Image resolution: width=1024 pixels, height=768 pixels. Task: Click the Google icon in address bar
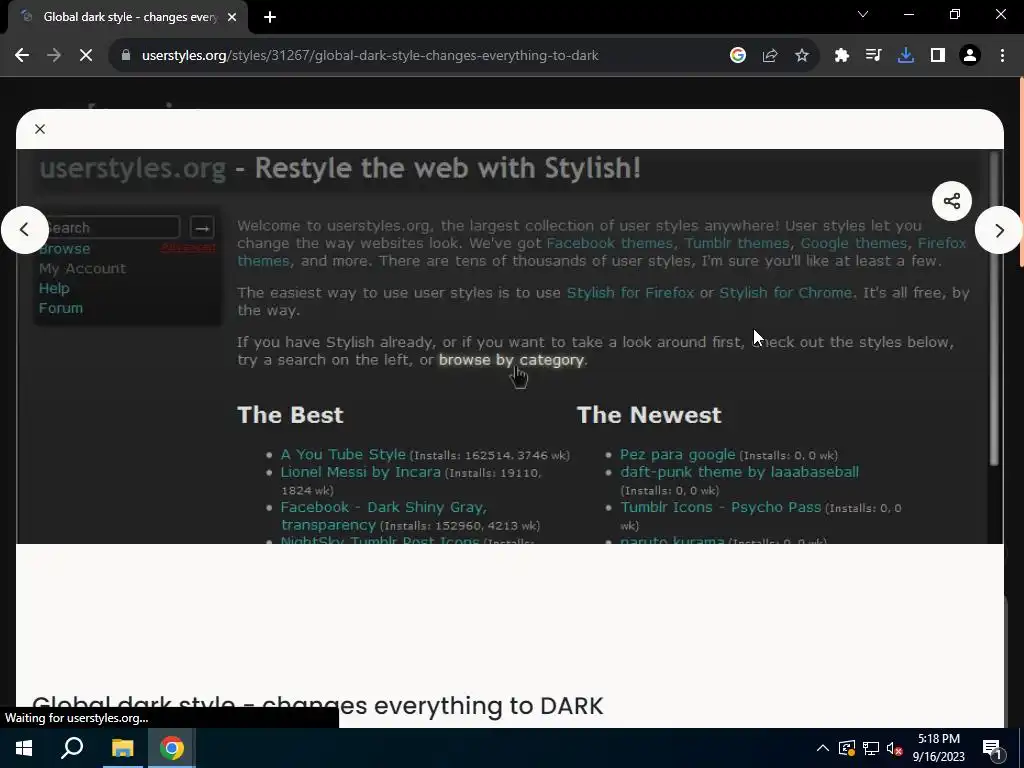pos(738,56)
